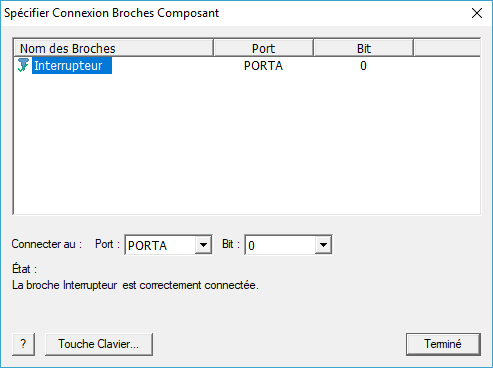The height and width of the screenshot is (368, 493).
Task: Click the dialog title bar text
Action: [111, 13]
